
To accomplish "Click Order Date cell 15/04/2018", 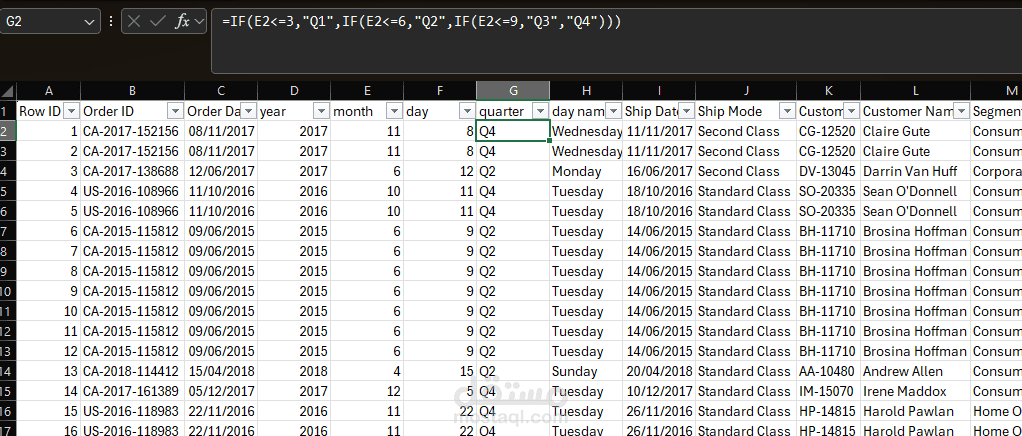I will [221, 371].
